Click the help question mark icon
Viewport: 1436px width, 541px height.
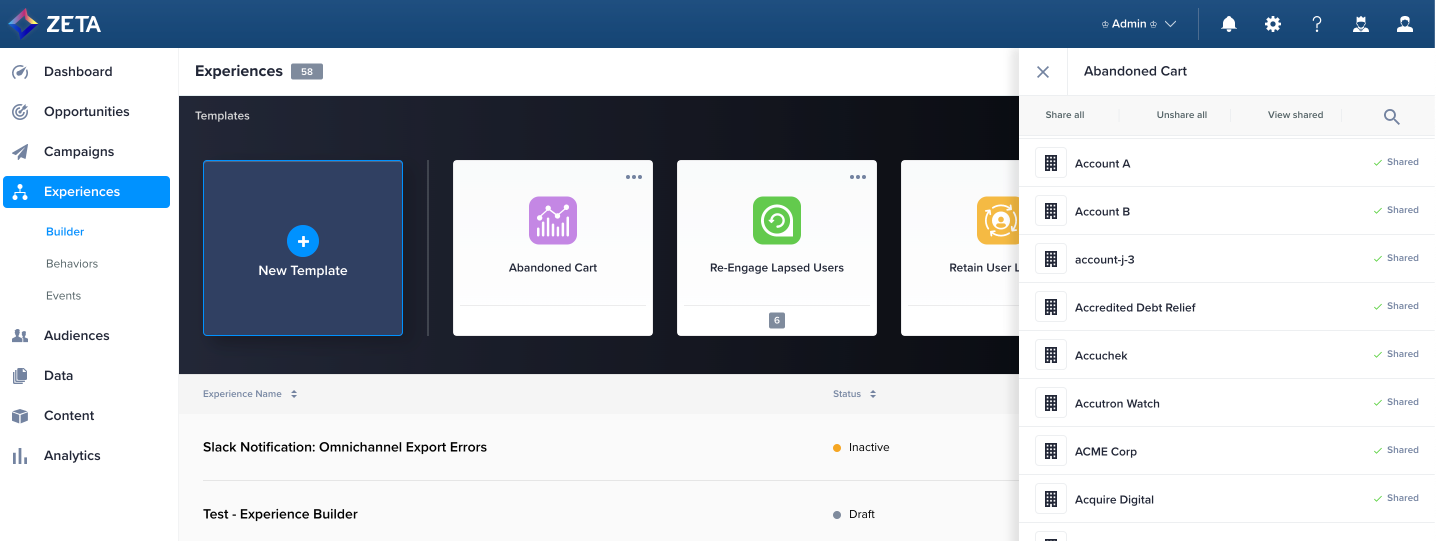coord(1317,24)
